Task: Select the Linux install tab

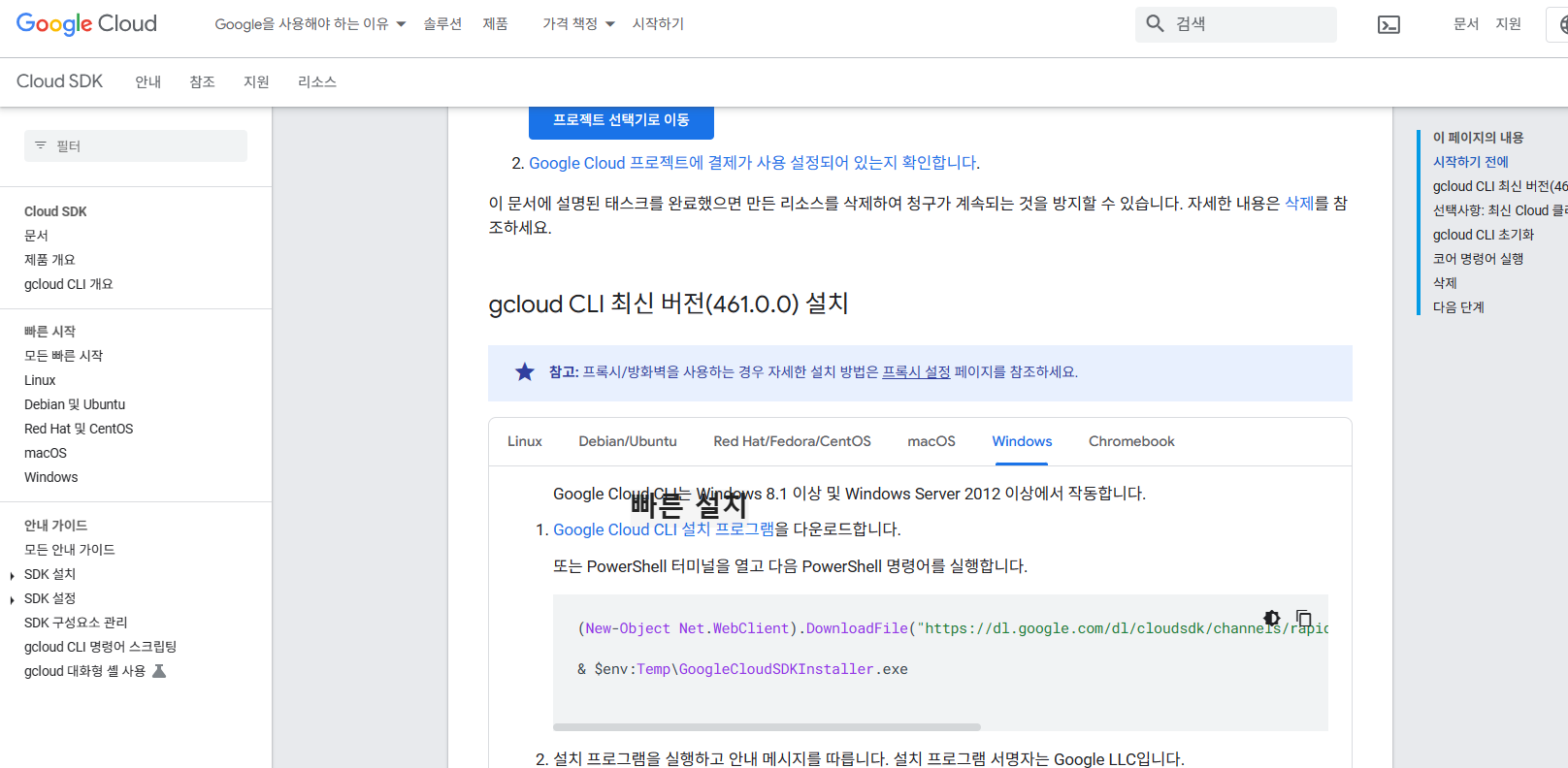Action: coord(525,441)
